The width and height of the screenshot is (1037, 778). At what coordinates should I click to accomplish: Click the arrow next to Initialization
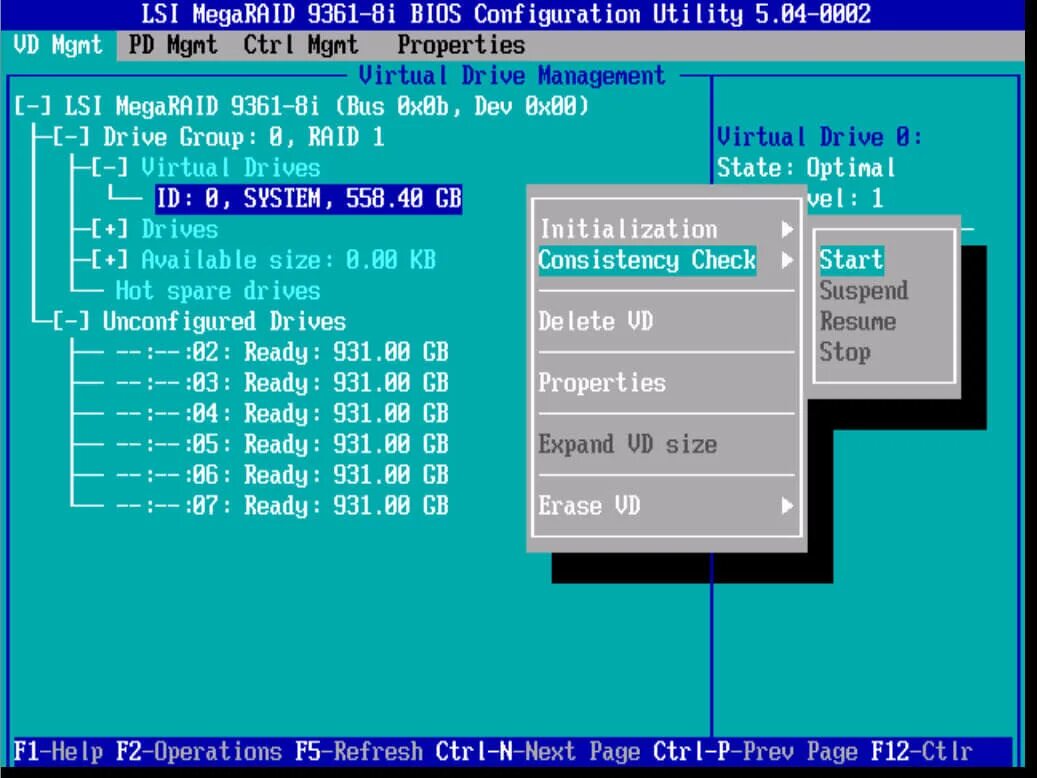coord(787,230)
